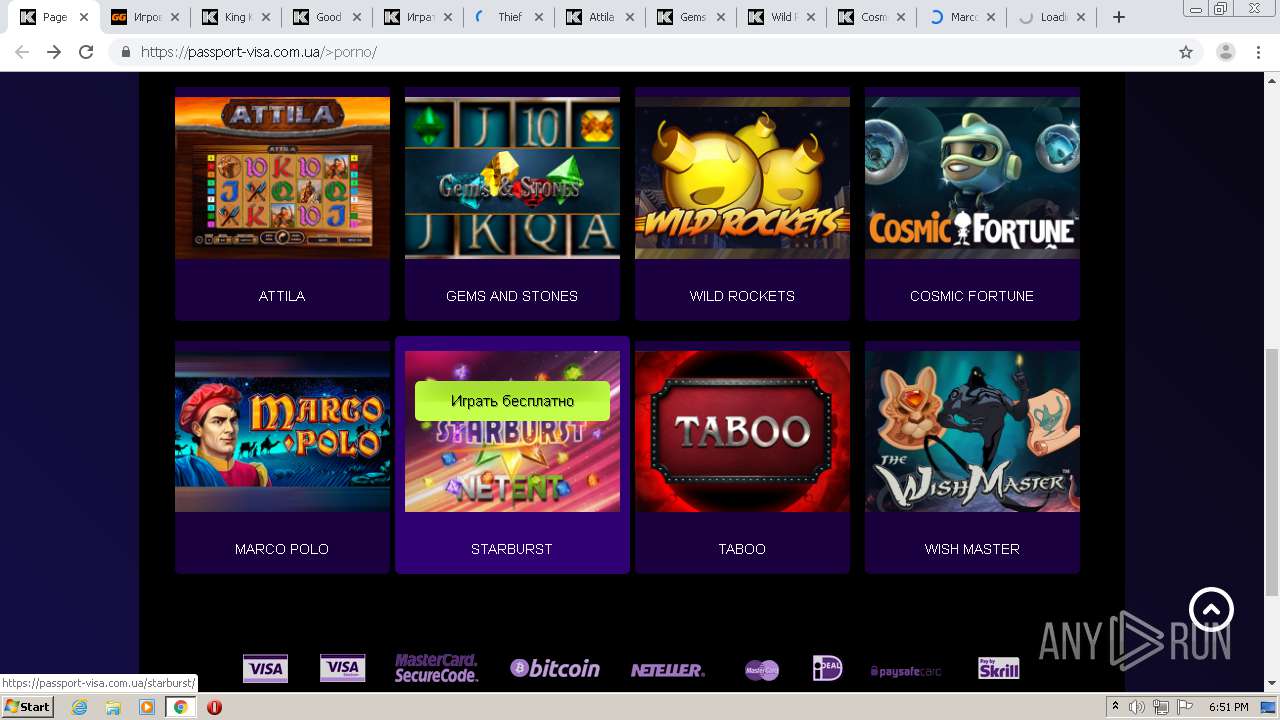The height and width of the screenshot is (720, 1280).
Task: Click the Visa Electron payment logo
Action: [x=342, y=669]
